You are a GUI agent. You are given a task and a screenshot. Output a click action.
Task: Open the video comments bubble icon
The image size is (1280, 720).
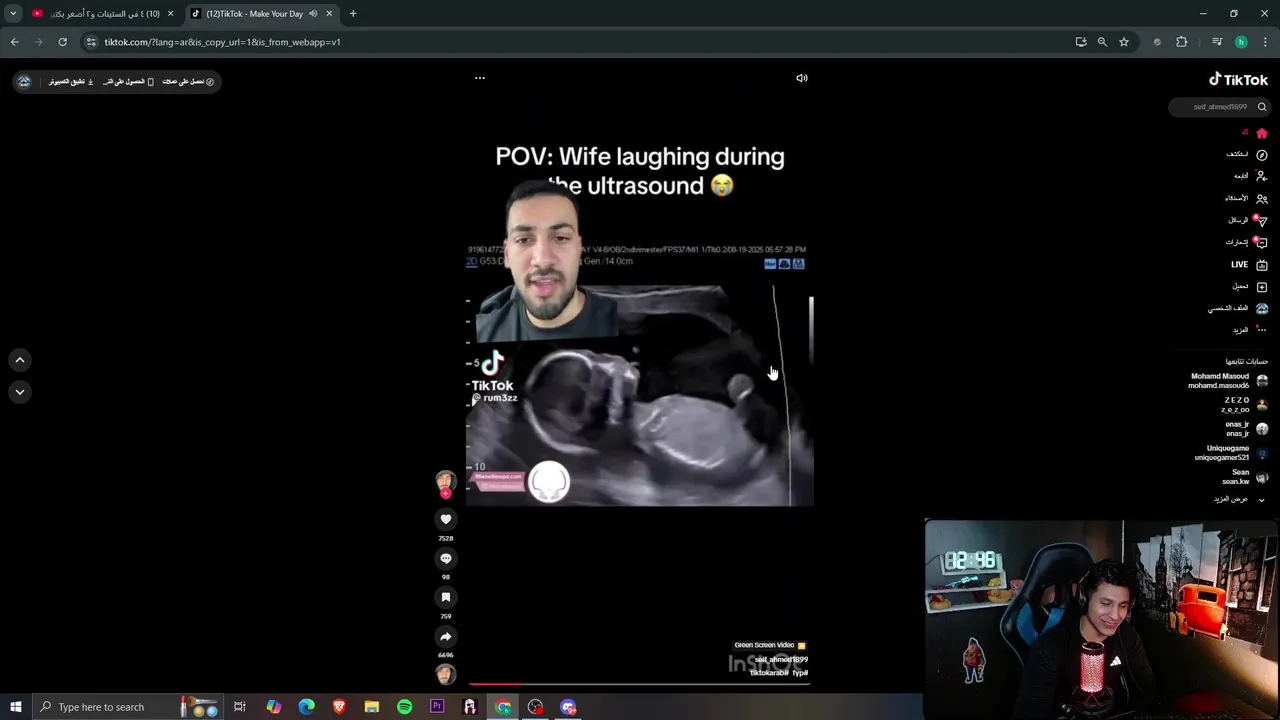pyautogui.click(x=446, y=558)
